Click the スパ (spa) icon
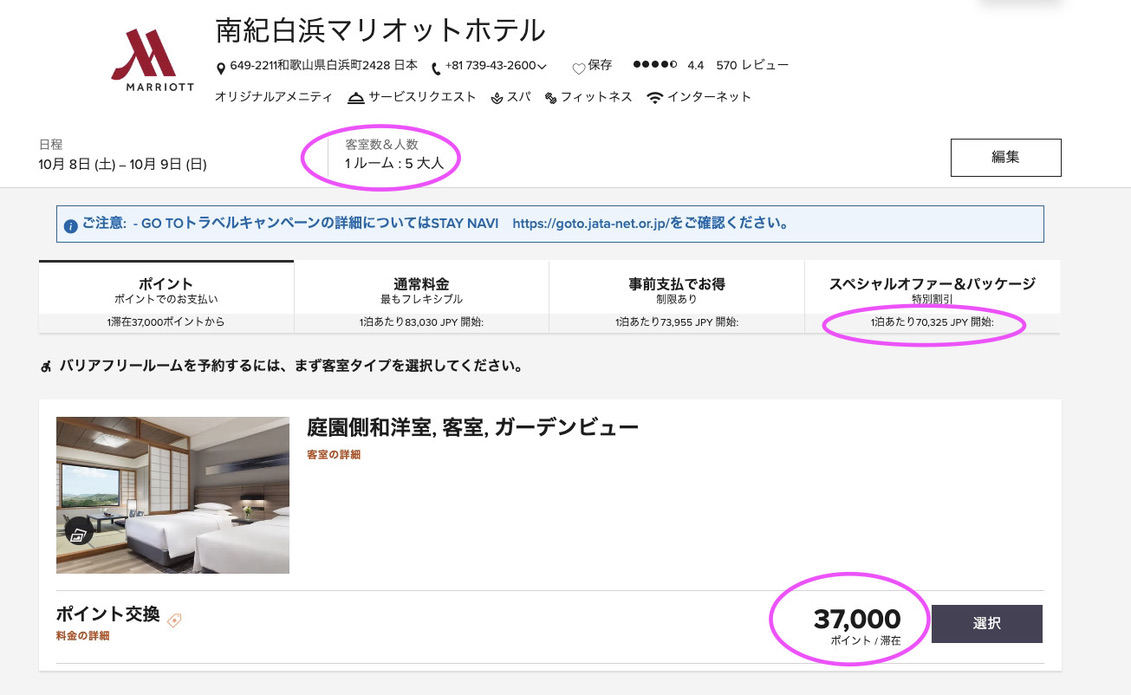 pos(497,97)
